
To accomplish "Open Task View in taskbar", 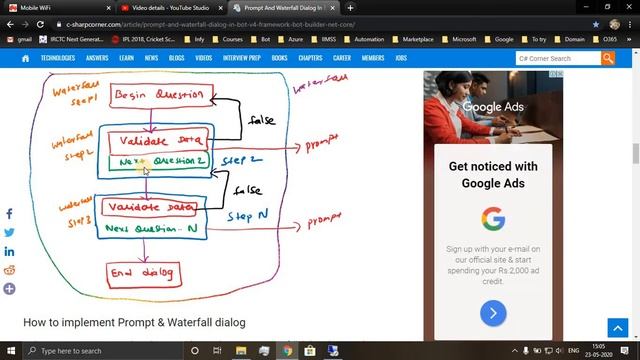I will click(x=217, y=351).
